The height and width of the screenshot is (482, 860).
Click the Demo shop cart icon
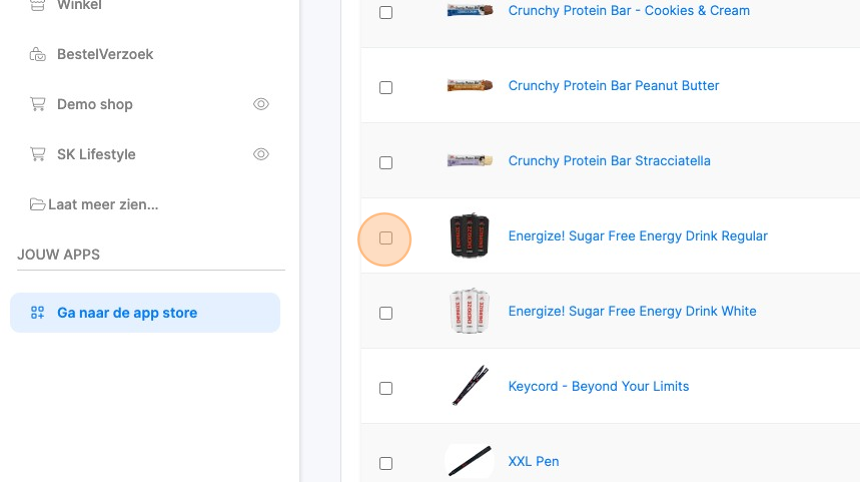[x=38, y=104]
